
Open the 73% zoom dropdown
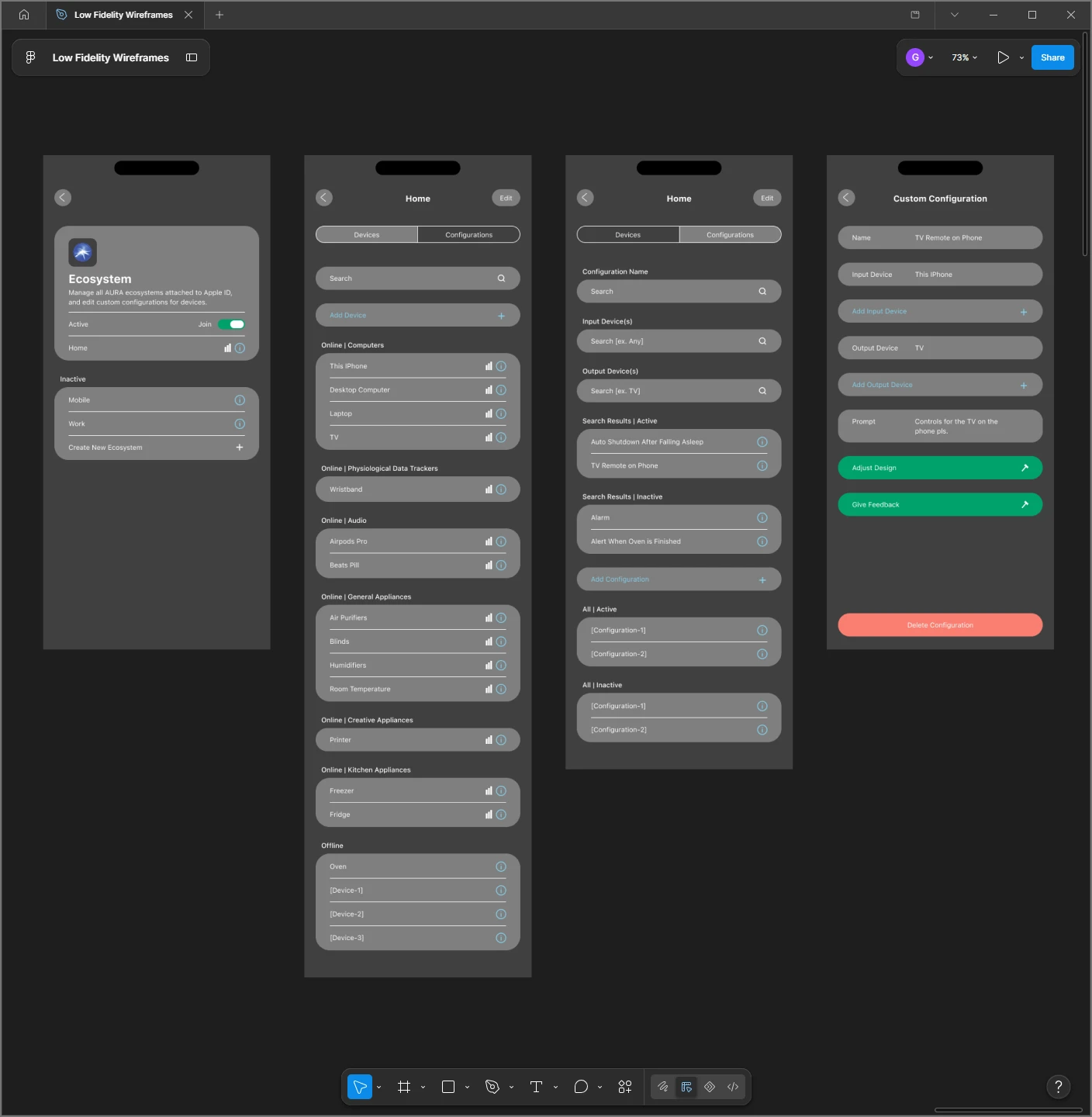point(964,57)
